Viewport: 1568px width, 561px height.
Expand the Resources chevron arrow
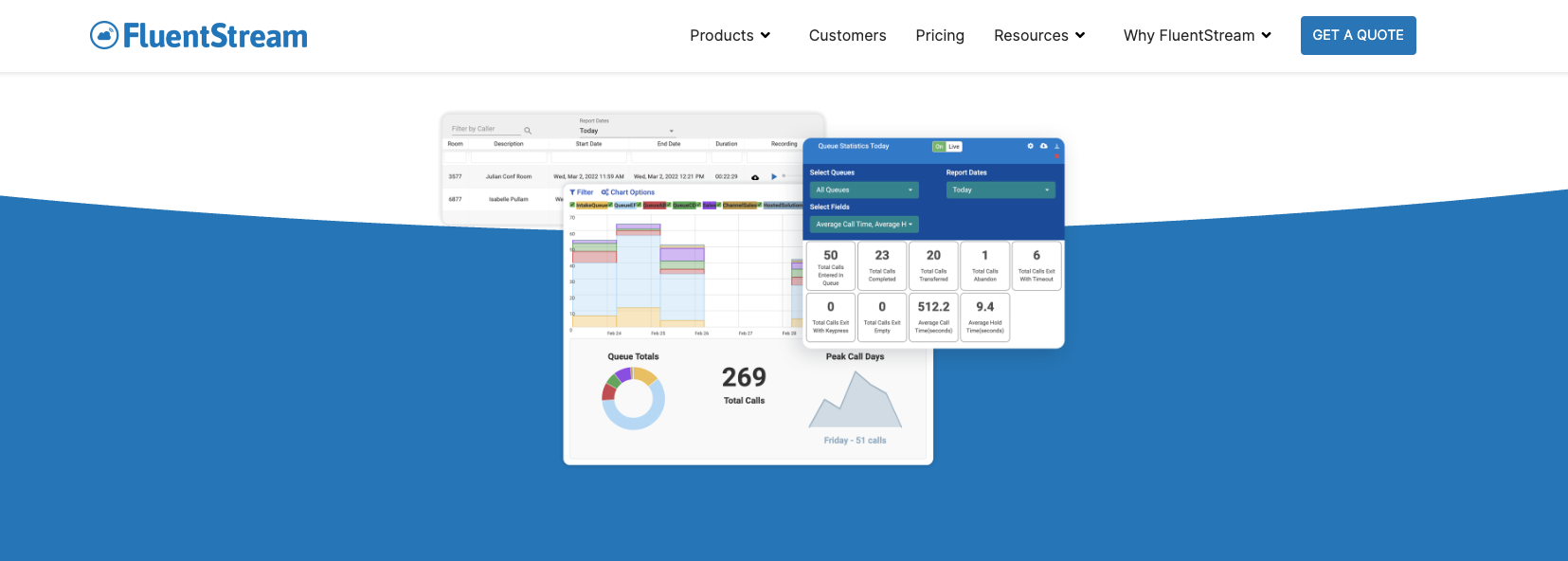(1080, 35)
